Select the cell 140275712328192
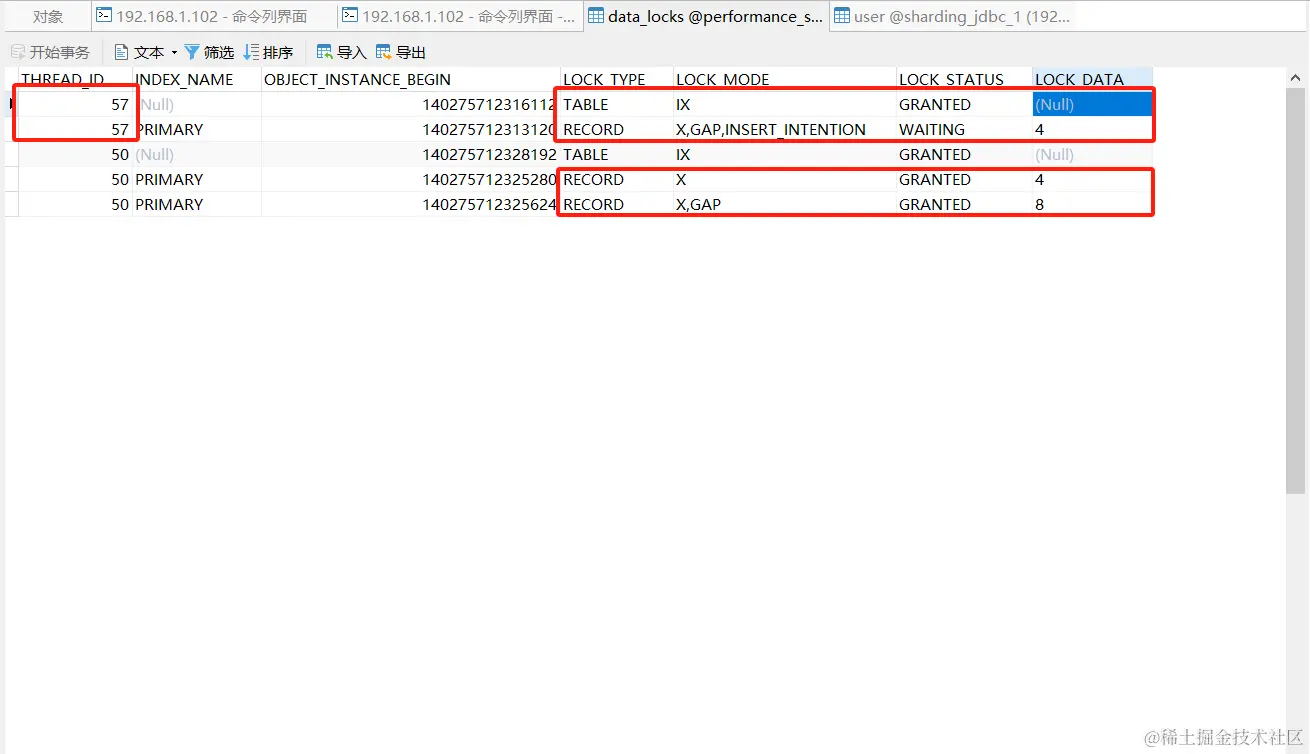Screen dimensions: 1310x754 pyautogui.click(x=411, y=154)
